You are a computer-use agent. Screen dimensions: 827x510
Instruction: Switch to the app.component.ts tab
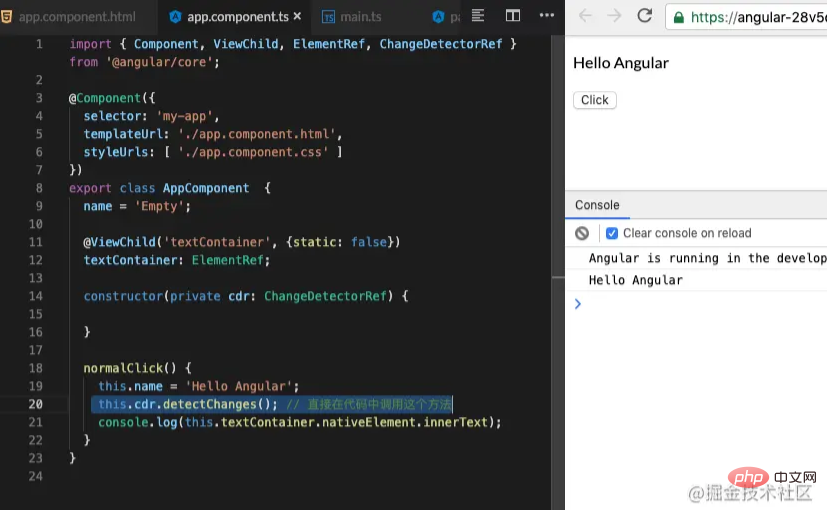point(237,17)
